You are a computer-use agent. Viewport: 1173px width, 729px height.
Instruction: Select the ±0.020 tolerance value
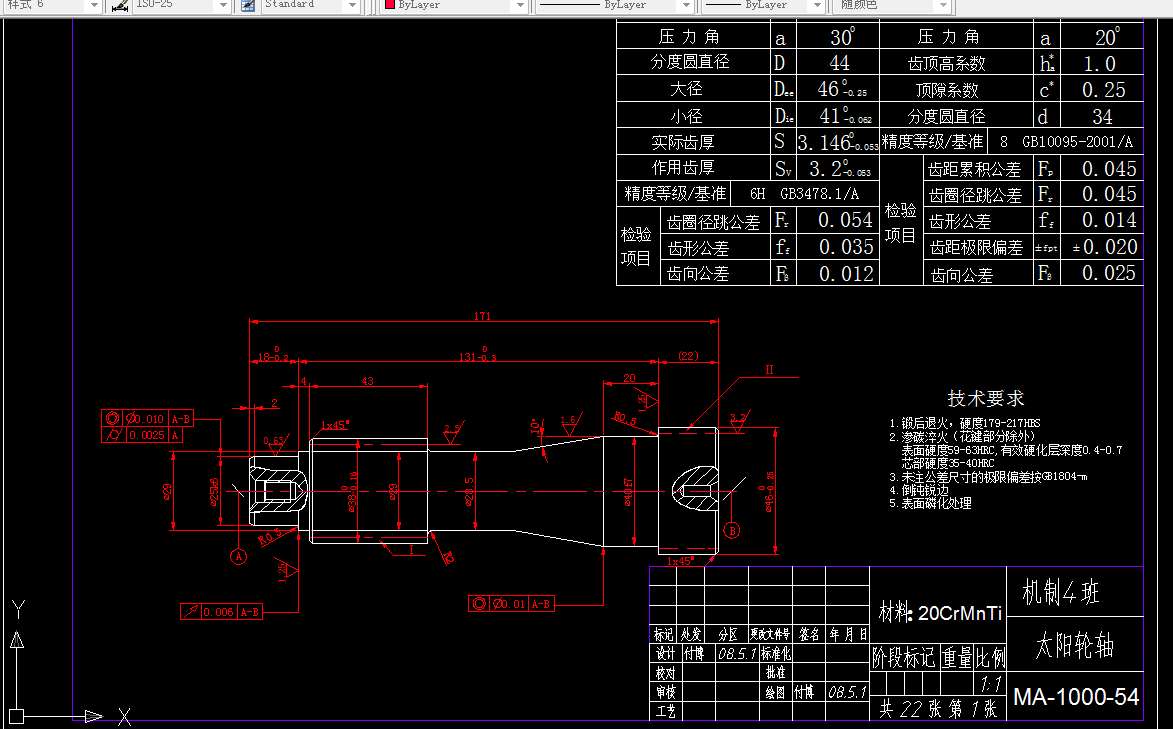(x=1105, y=247)
